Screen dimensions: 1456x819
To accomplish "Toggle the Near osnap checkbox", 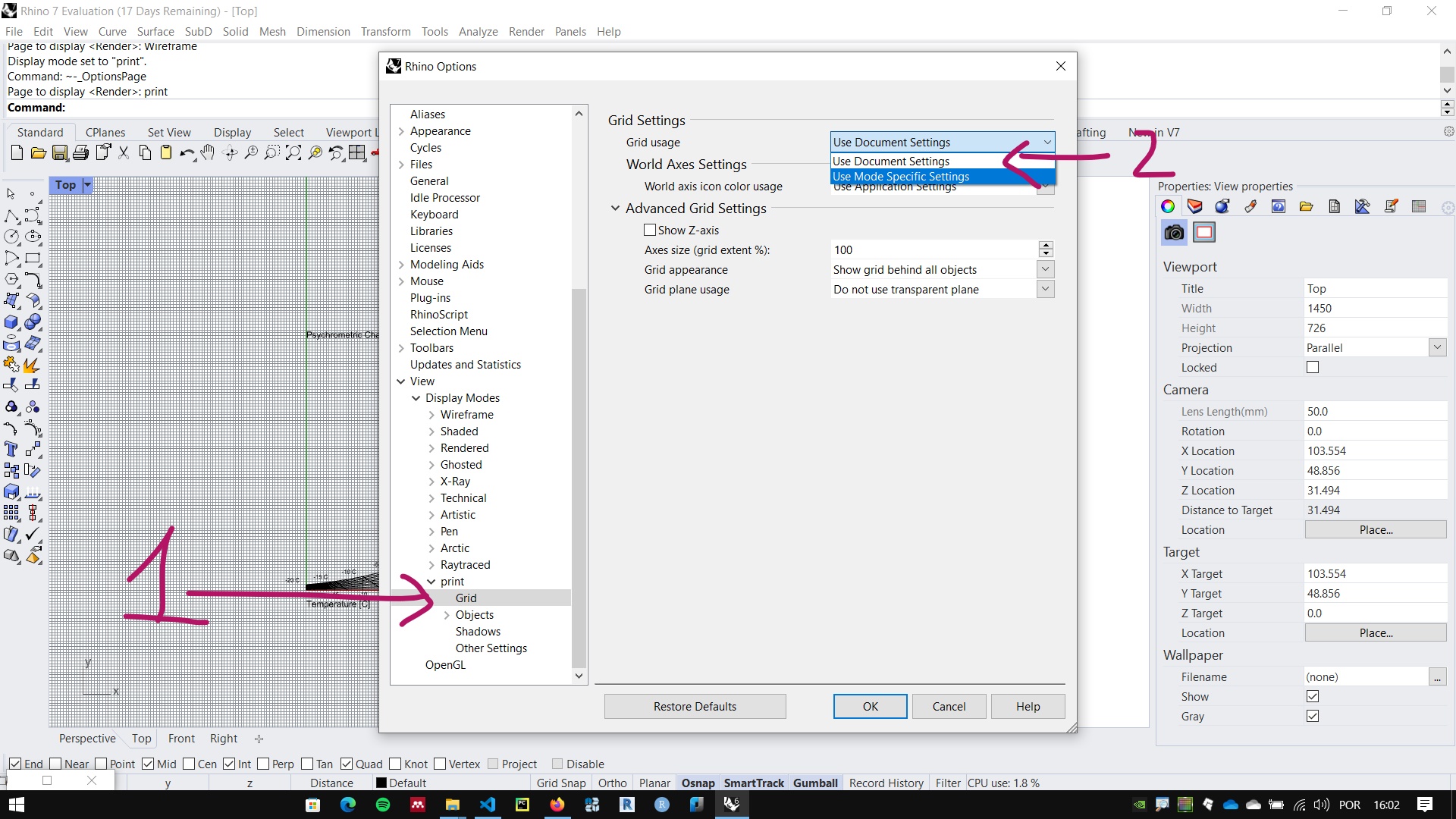I will (x=55, y=764).
